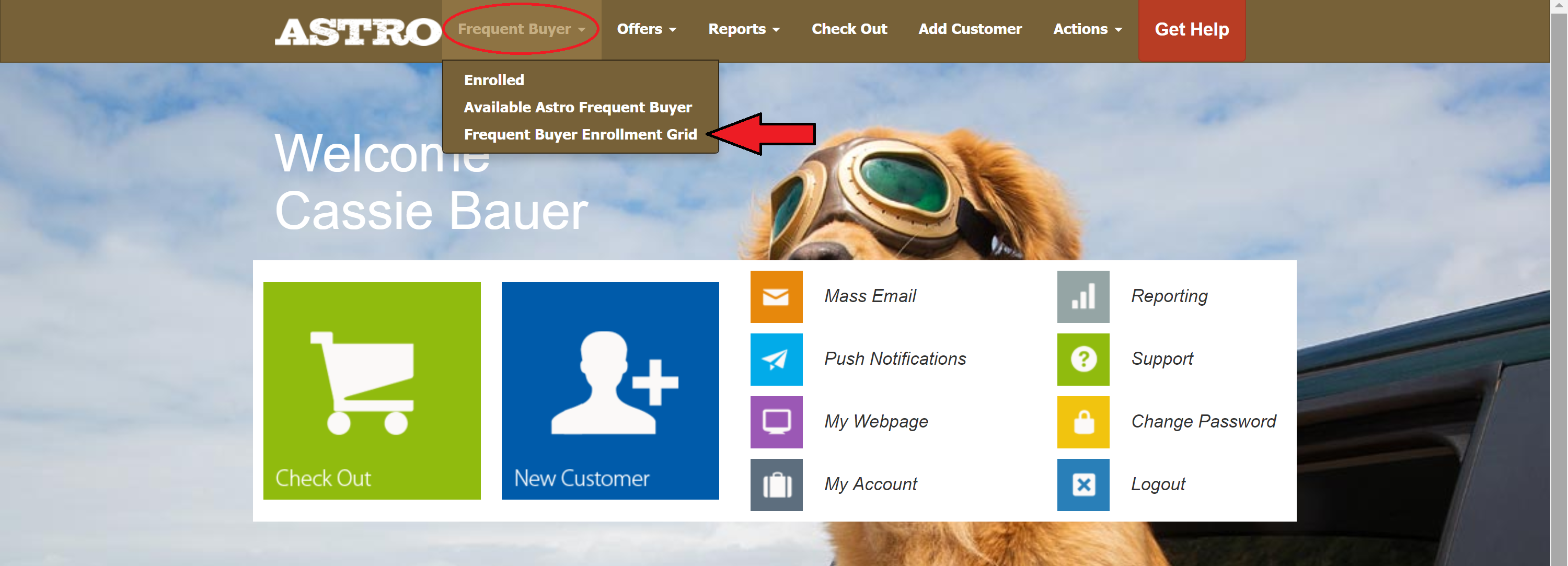1568x566 pixels.
Task: Collapse the Frequent Buyer dropdown menu
Action: [x=522, y=29]
